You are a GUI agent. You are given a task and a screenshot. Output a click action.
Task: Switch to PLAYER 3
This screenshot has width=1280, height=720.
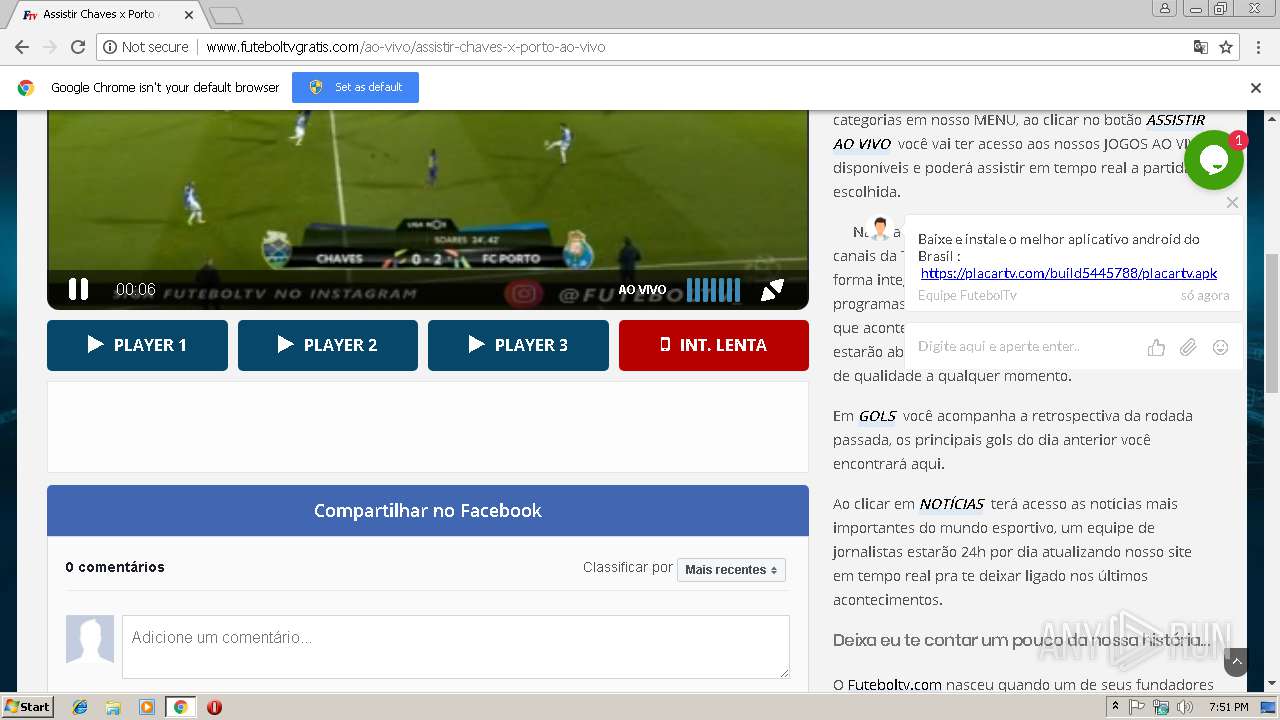(518, 345)
